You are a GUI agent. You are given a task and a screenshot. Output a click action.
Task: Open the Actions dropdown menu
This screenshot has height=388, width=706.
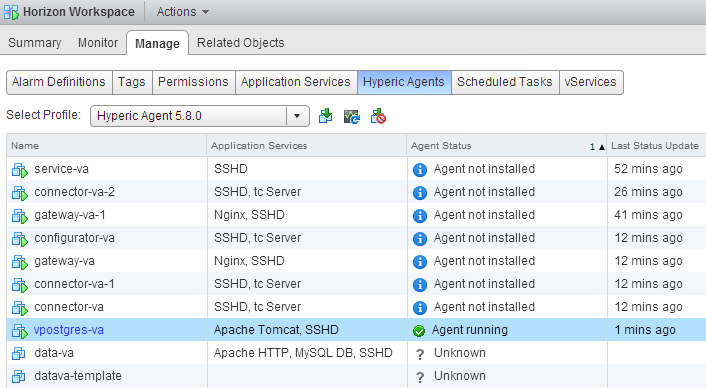[x=183, y=12]
